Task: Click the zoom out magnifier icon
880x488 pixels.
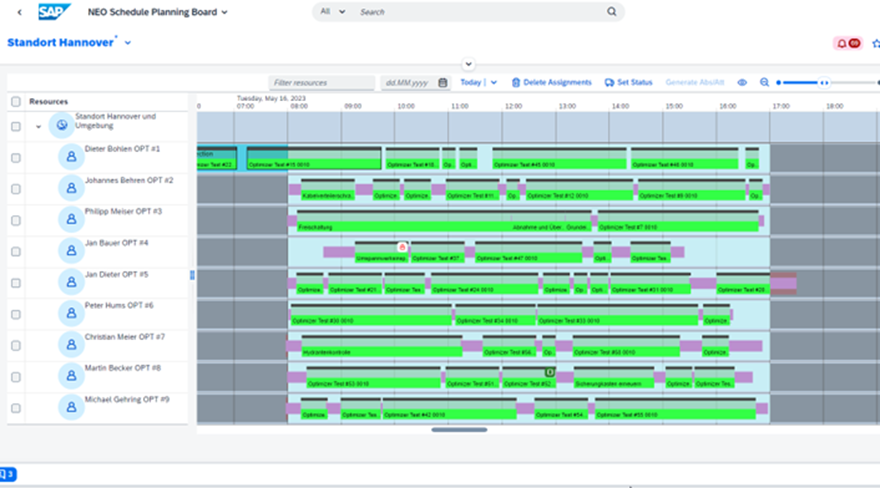Action: pyautogui.click(x=764, y=82)
